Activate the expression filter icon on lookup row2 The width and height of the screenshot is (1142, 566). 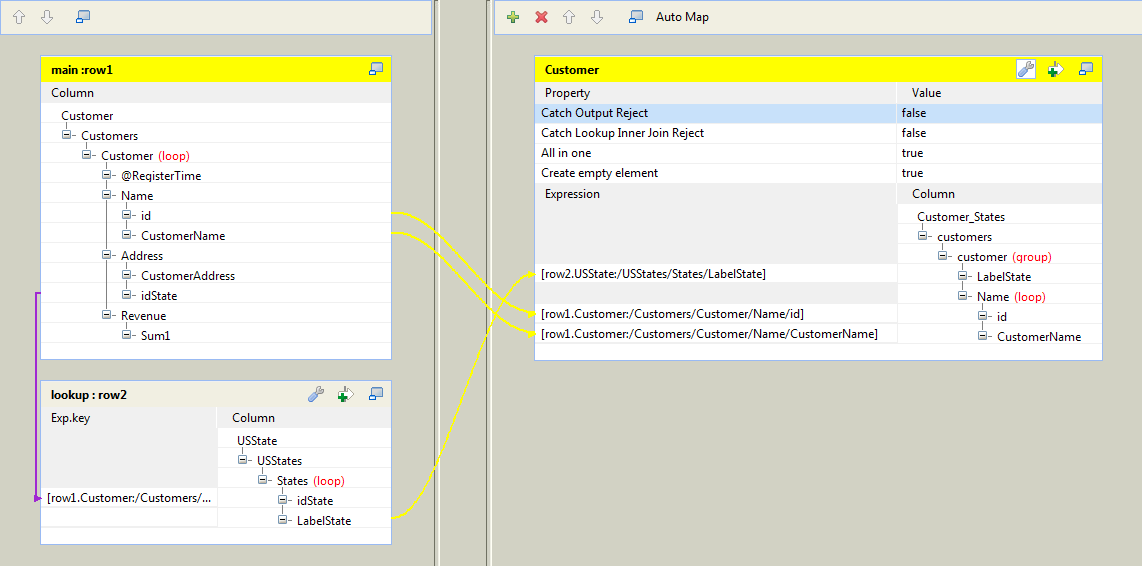coord(345,394)
